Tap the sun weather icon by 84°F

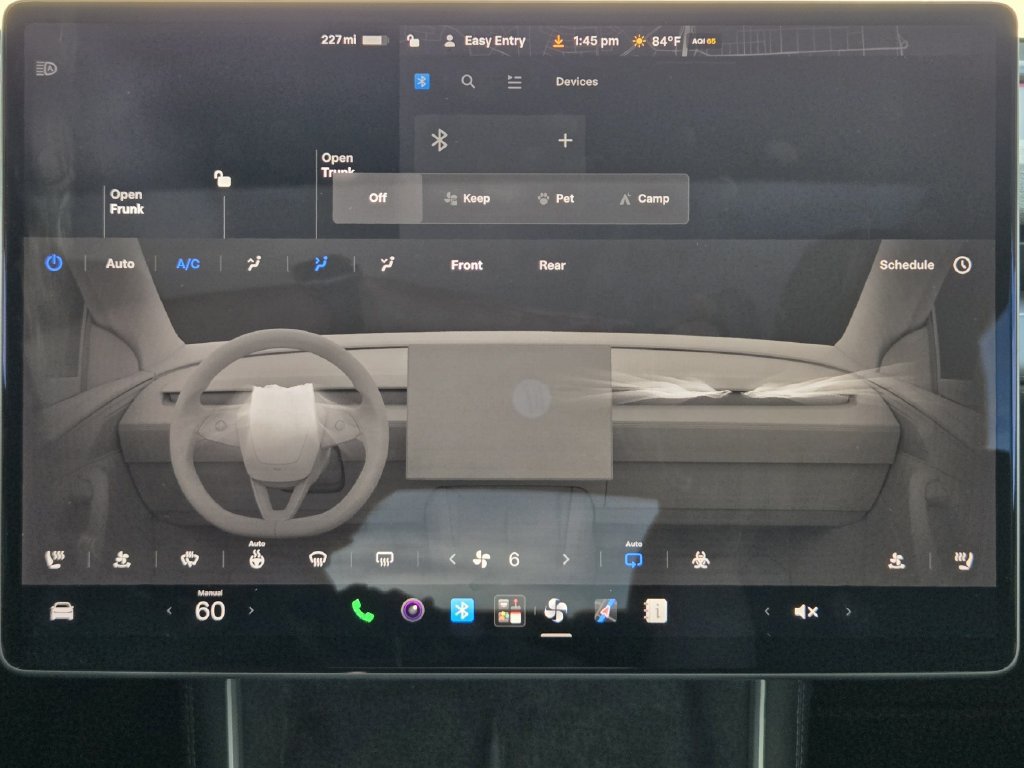coord(639,41)
